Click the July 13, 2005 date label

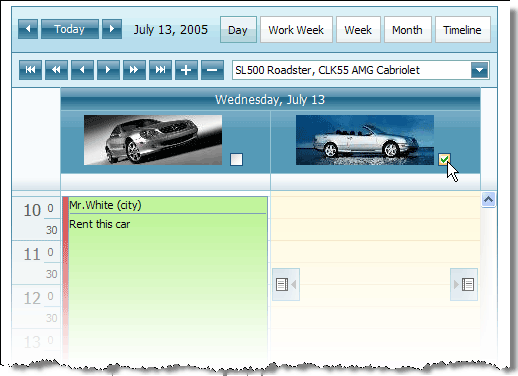[171, 30]
